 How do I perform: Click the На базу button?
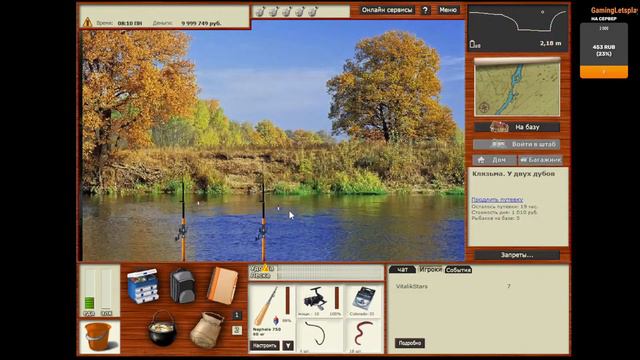click(517, 127)
